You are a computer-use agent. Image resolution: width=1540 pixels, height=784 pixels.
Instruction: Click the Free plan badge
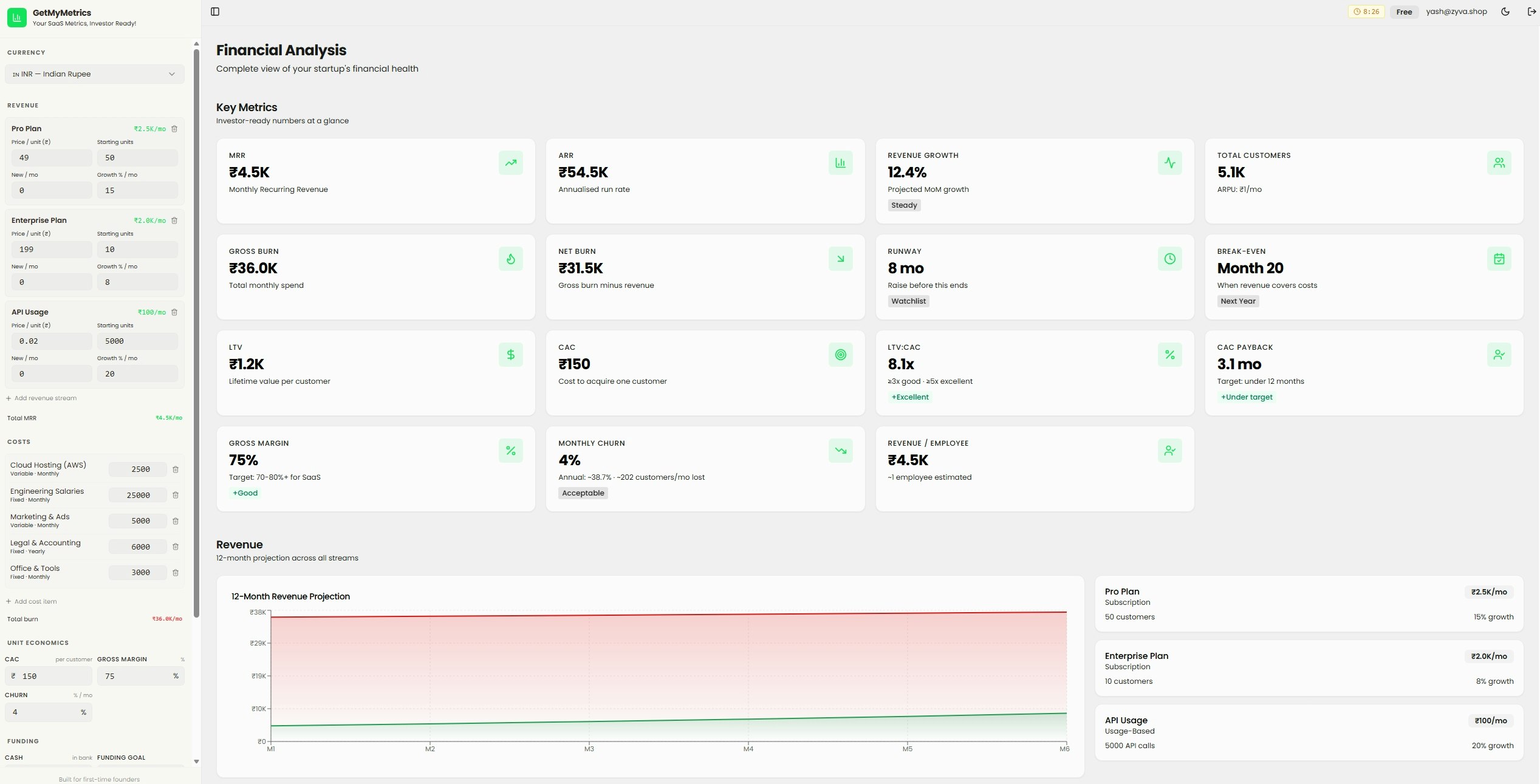point(1404,11)
